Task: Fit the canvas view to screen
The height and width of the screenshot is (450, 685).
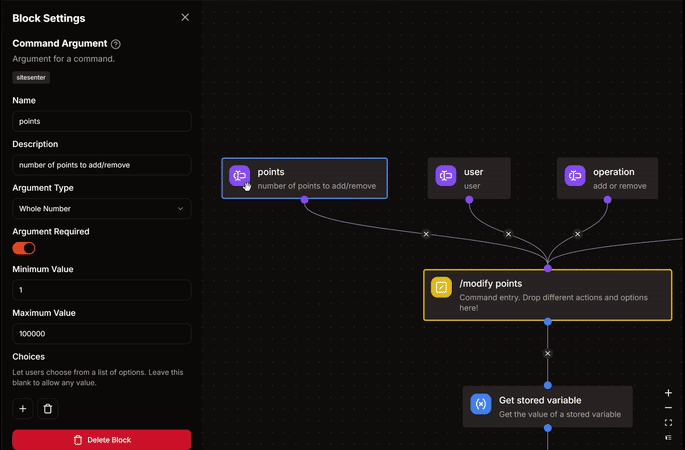Action: pos(668,423)
